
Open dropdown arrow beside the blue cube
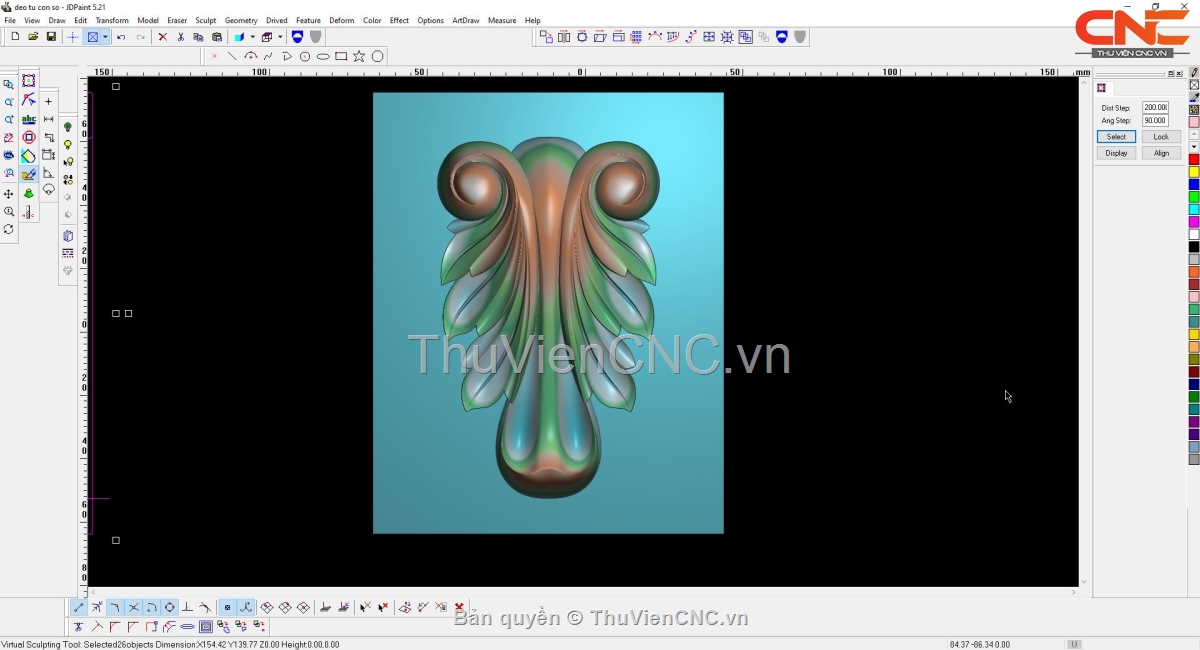tap(252, 37)
